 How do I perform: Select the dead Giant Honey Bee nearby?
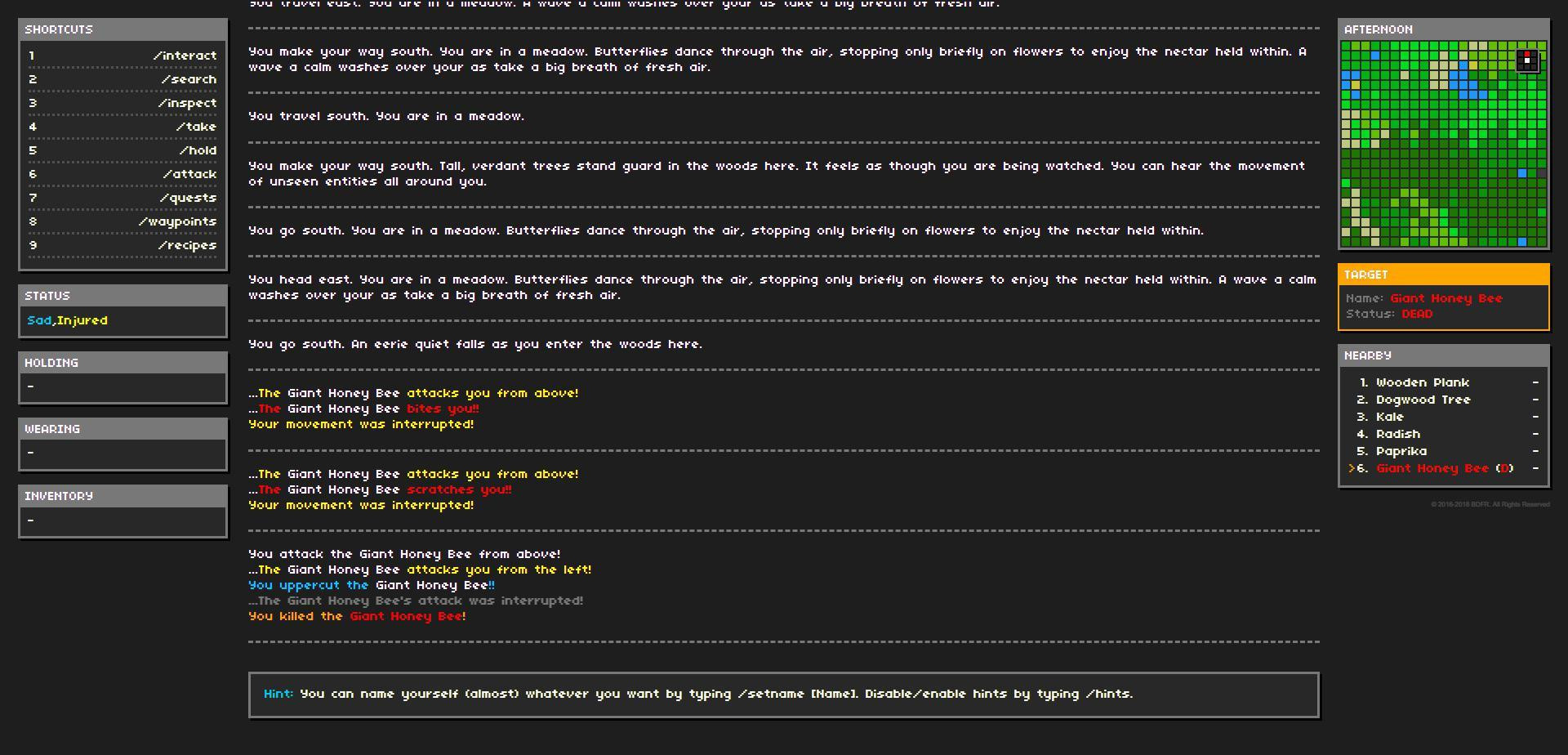1443,468
